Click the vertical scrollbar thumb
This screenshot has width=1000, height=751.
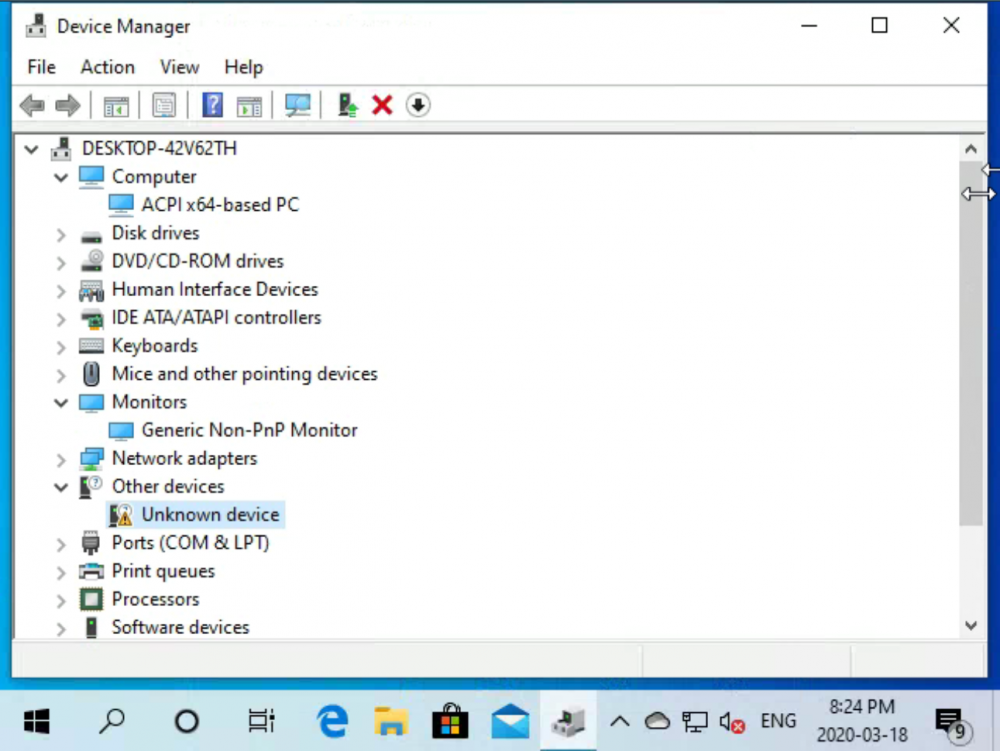pos(971,344)
